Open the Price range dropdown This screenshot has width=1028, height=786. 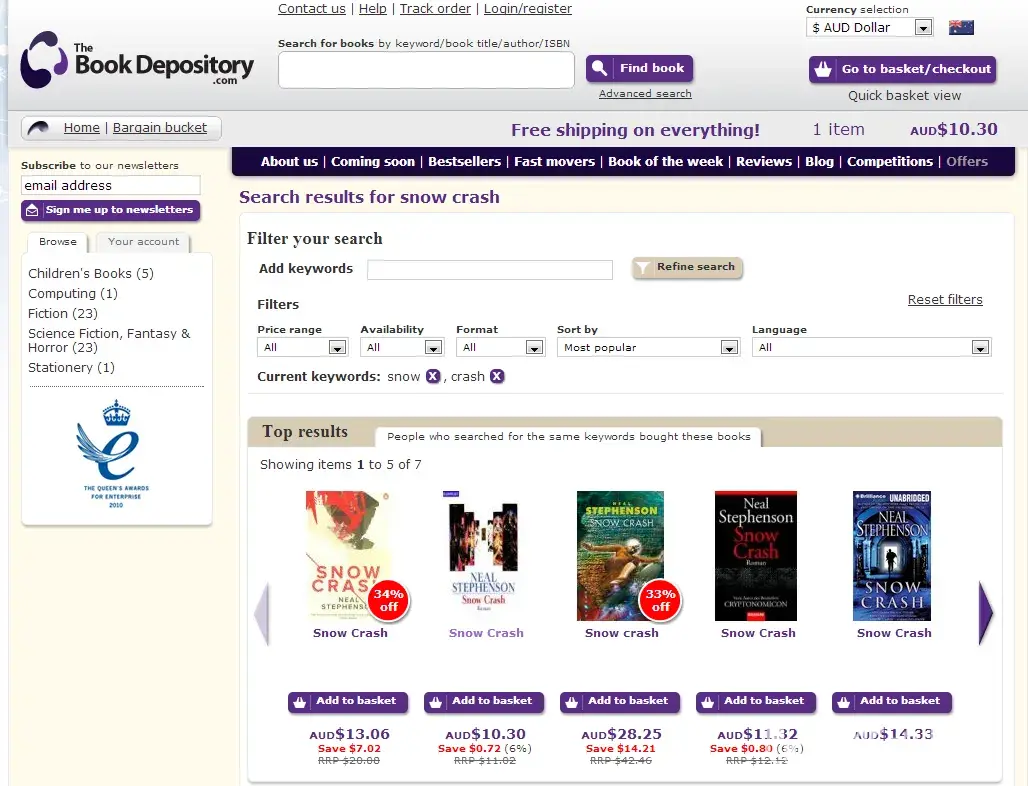(x=302, y=347)
